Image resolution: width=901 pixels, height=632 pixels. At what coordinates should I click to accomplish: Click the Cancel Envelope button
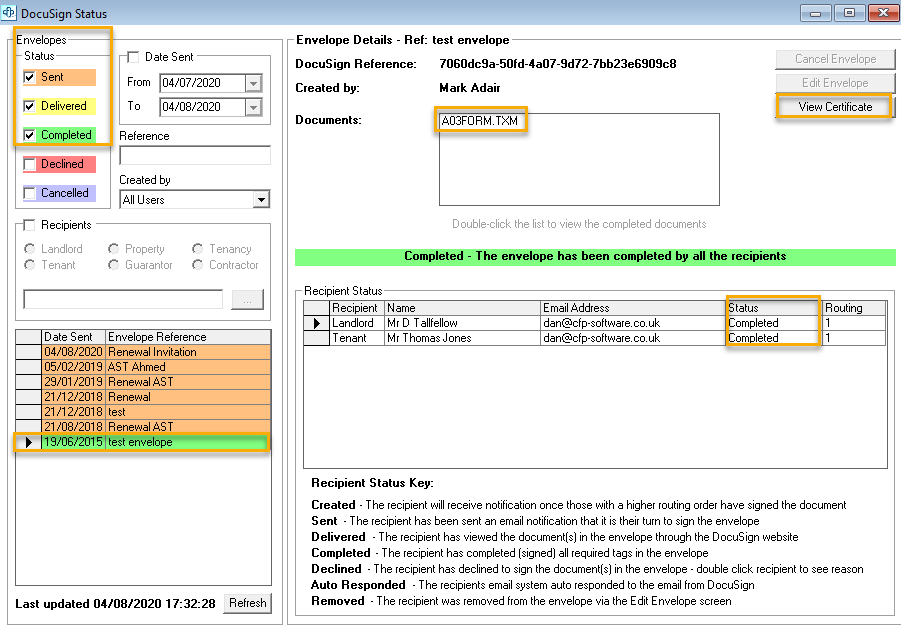[835, 59]
